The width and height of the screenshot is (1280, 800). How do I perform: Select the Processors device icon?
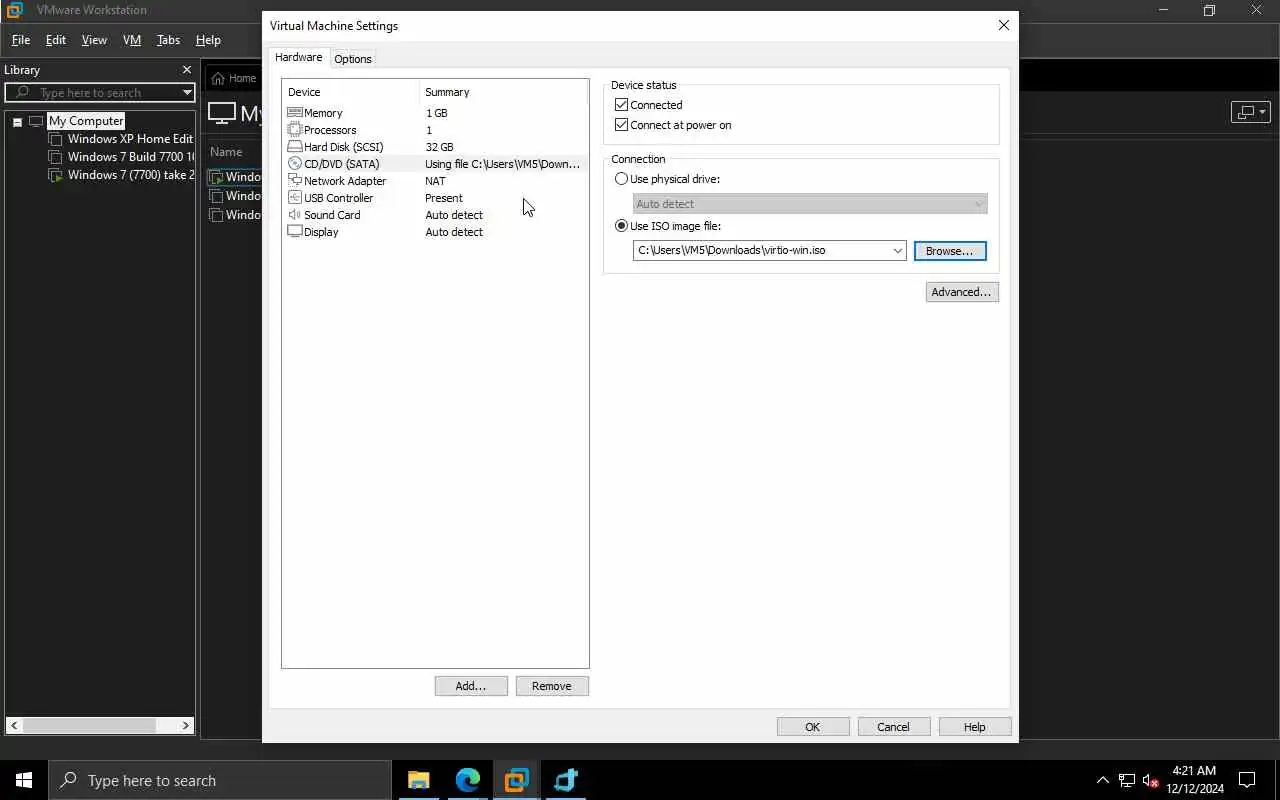pyautogui.click(x=295, y=130)
